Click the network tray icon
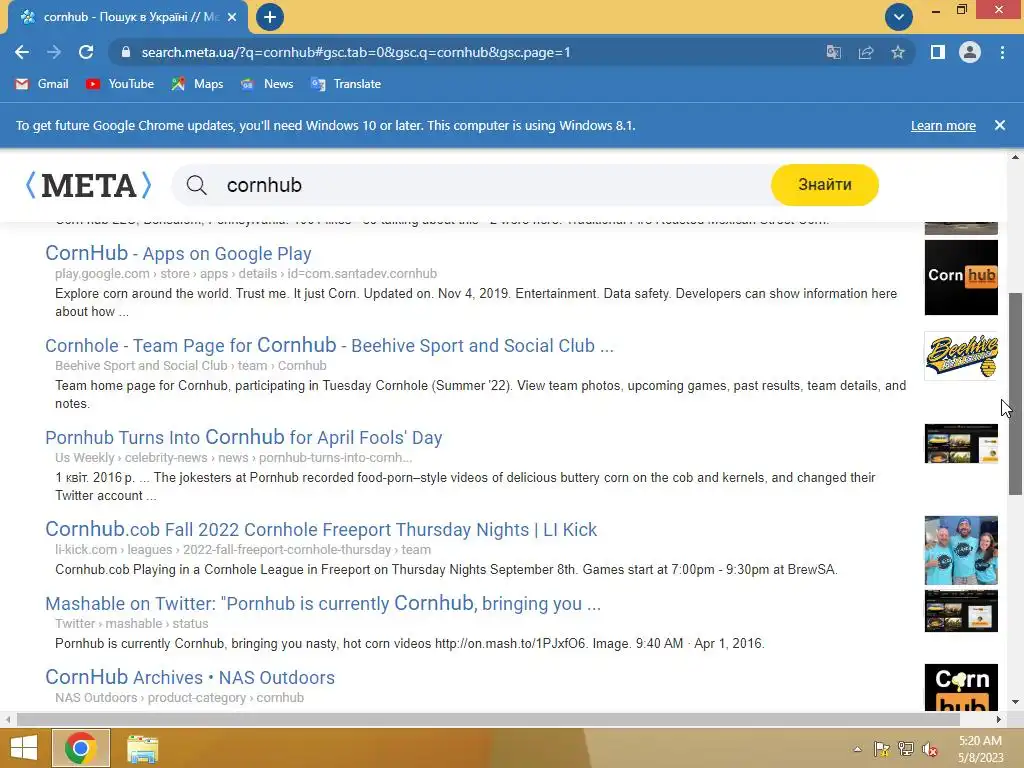This screenshot has height=768, width=1024. (x=906, y=749)
